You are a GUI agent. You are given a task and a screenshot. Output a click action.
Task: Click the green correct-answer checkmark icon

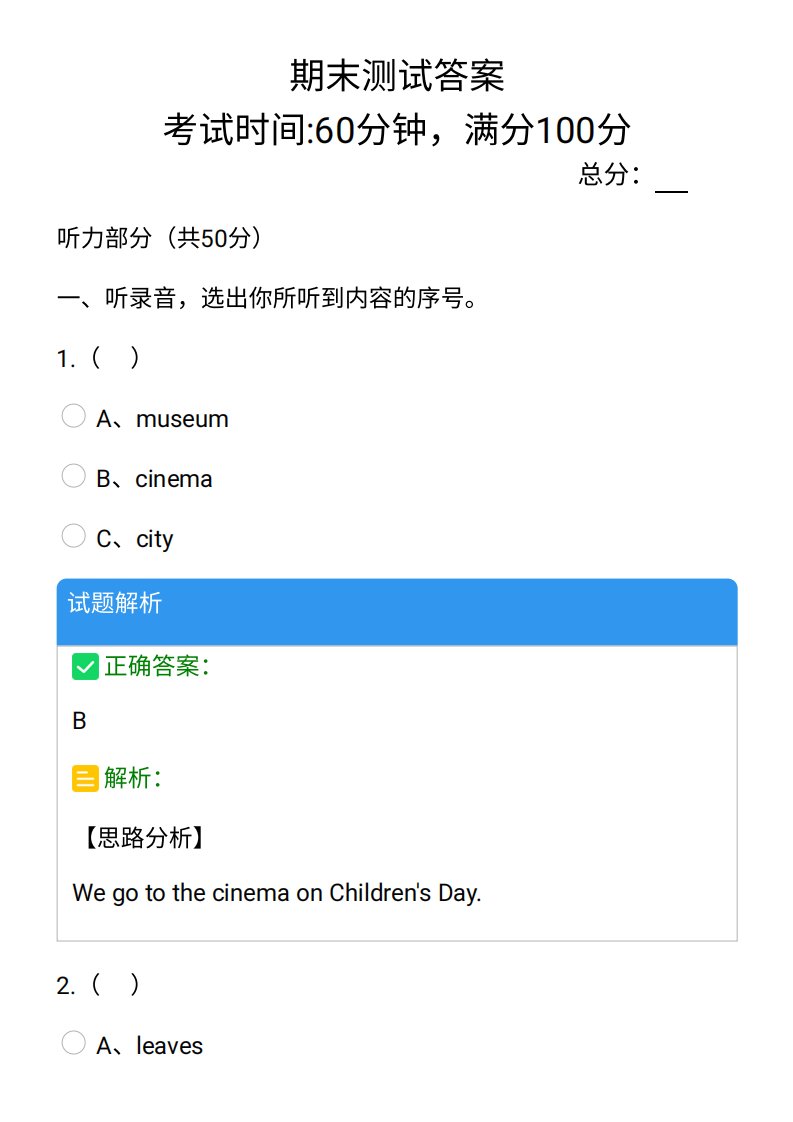coord(85,667)
